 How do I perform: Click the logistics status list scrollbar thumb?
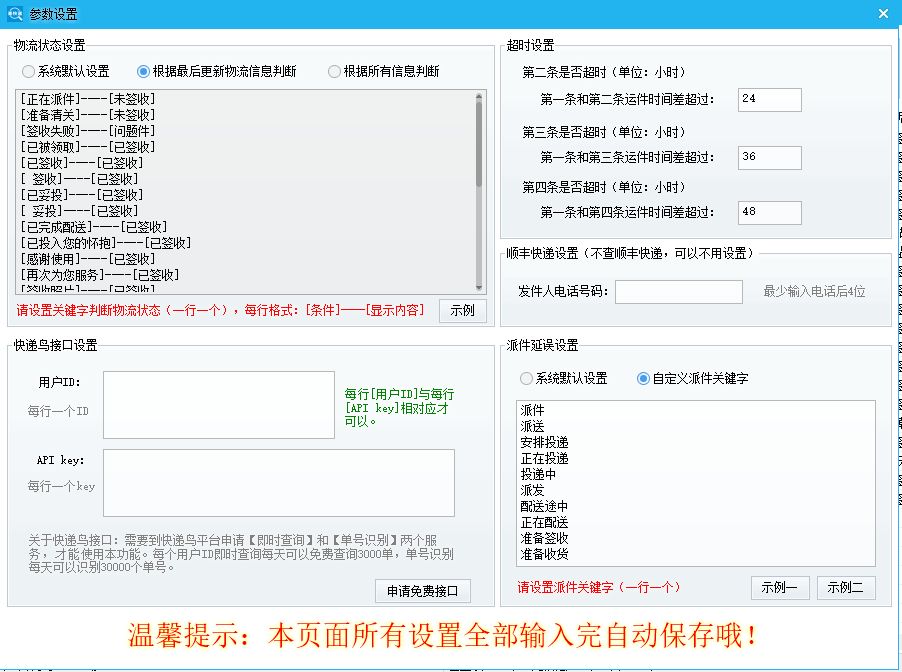coord(479,144)
